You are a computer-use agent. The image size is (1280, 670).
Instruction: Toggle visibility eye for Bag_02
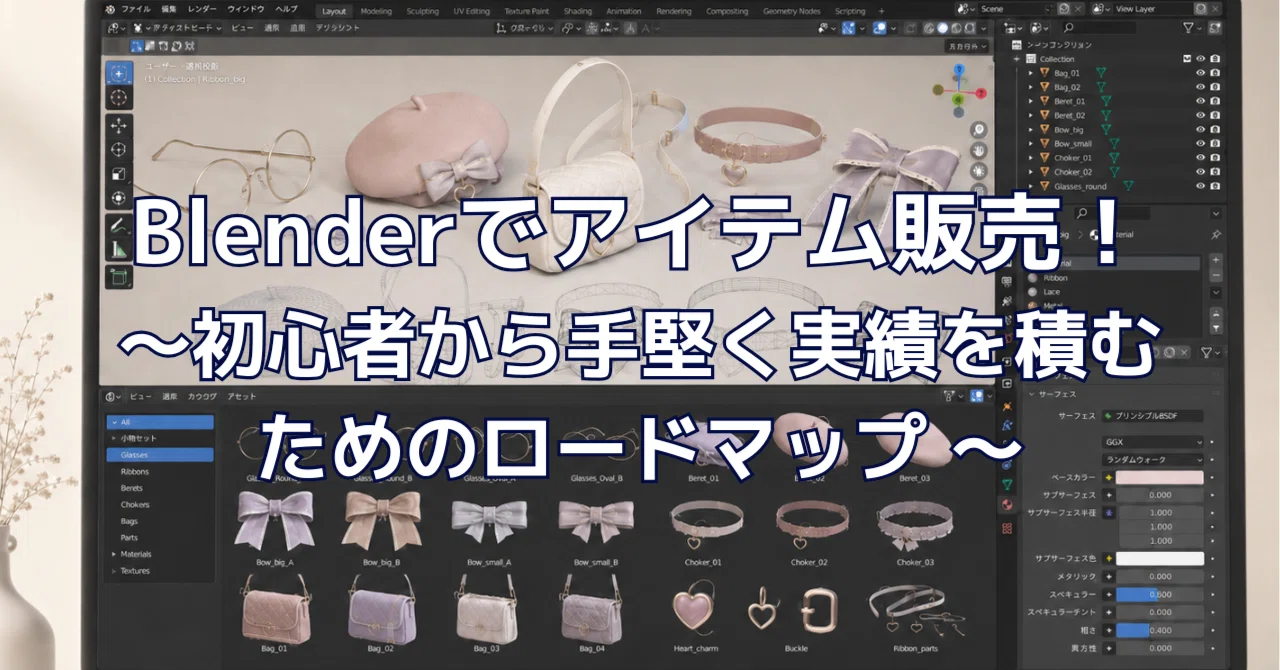click(1201, 87)
